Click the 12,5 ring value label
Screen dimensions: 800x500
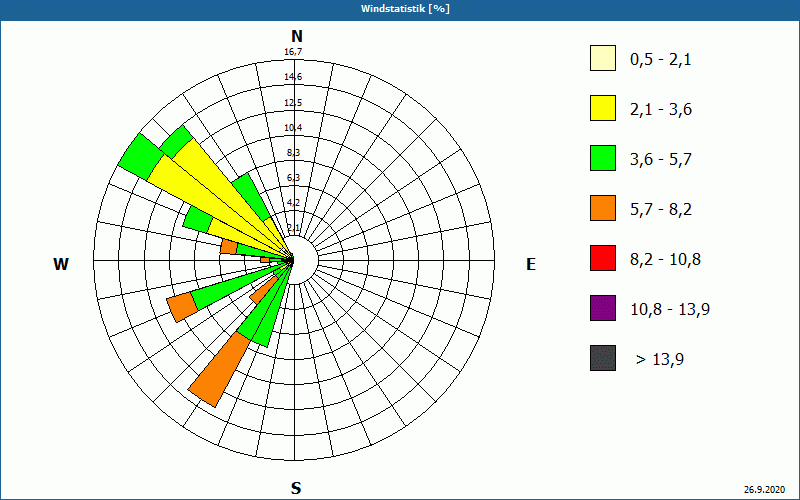[x=293, y=103]
